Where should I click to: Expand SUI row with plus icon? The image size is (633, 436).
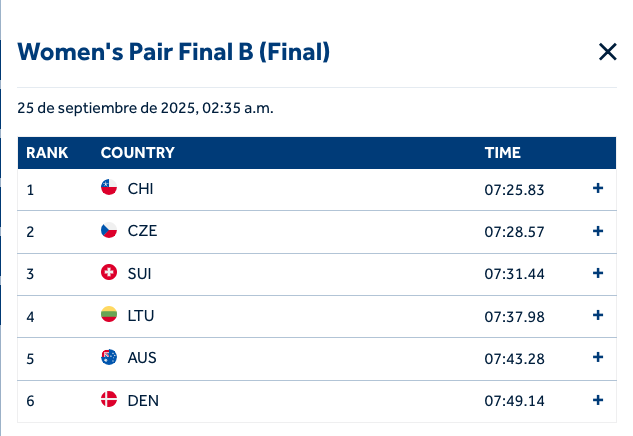(598, 273)
